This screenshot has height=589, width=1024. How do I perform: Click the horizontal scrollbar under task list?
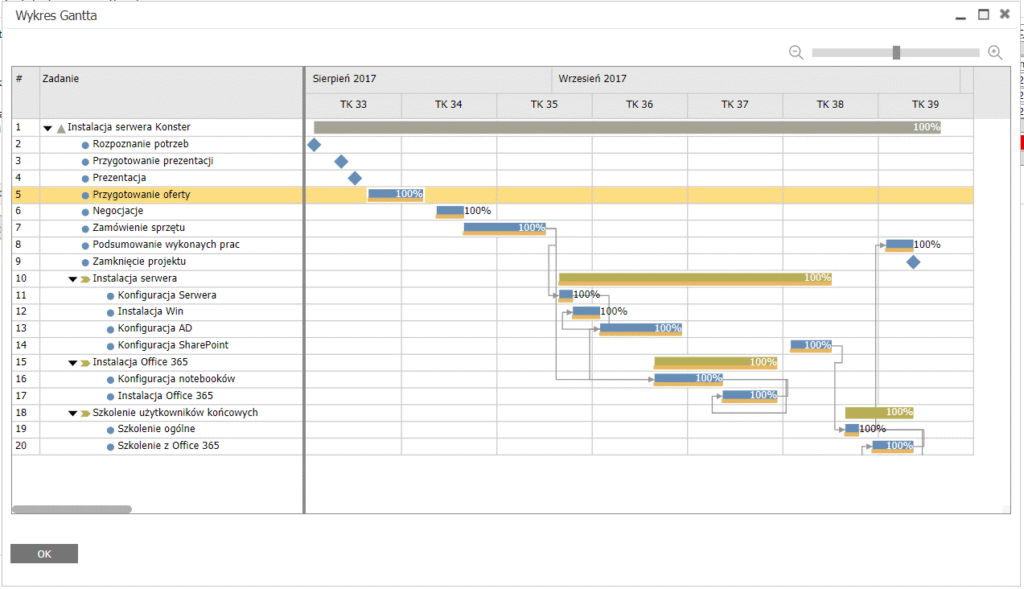pos(72,509)
